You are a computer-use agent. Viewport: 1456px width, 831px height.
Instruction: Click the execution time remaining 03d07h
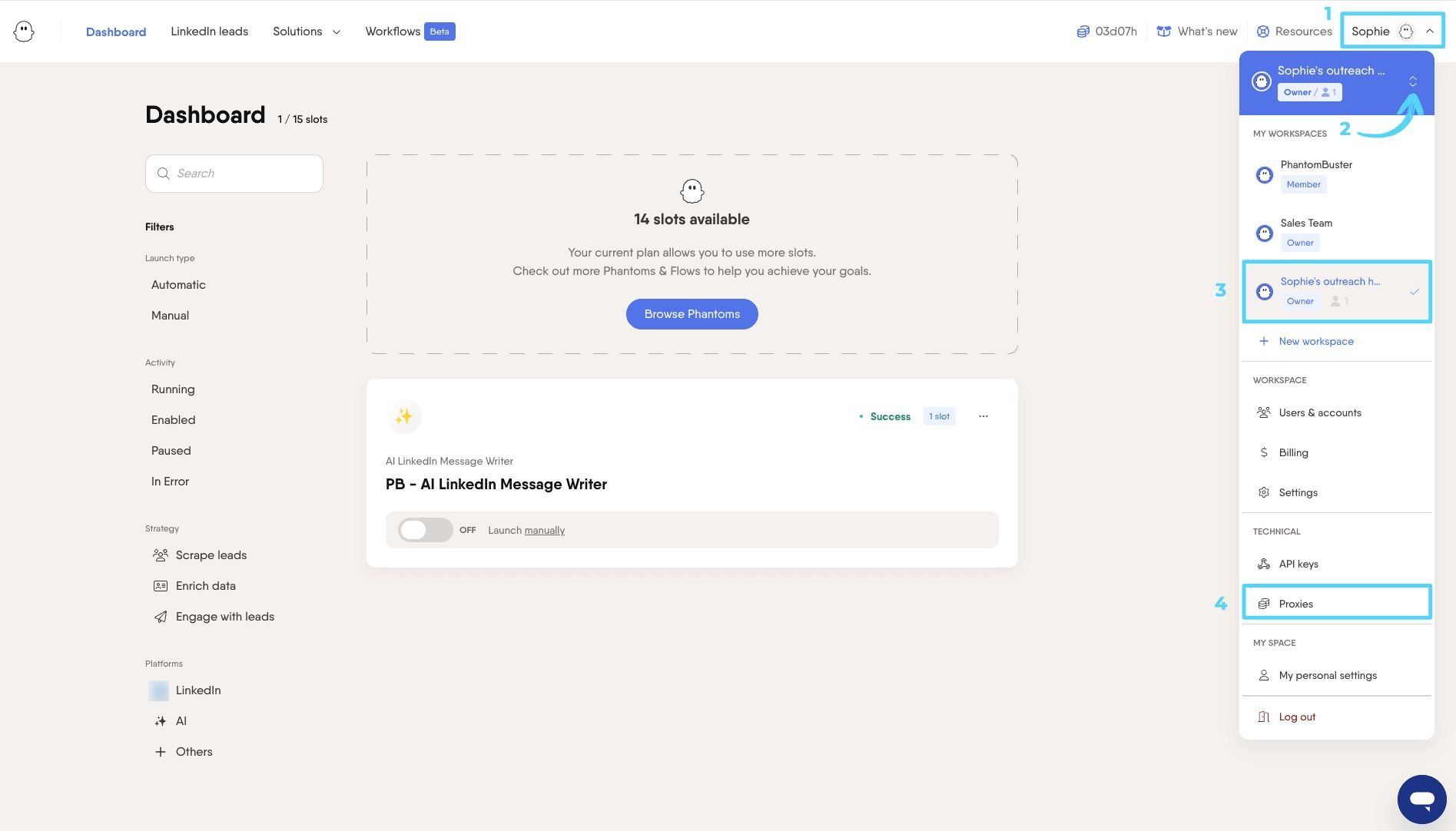1106,31
